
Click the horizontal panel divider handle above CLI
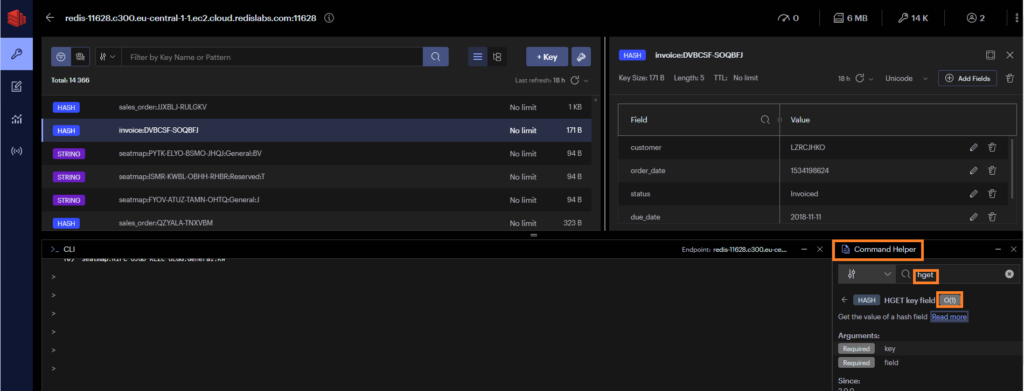click(x=533, y=235)
